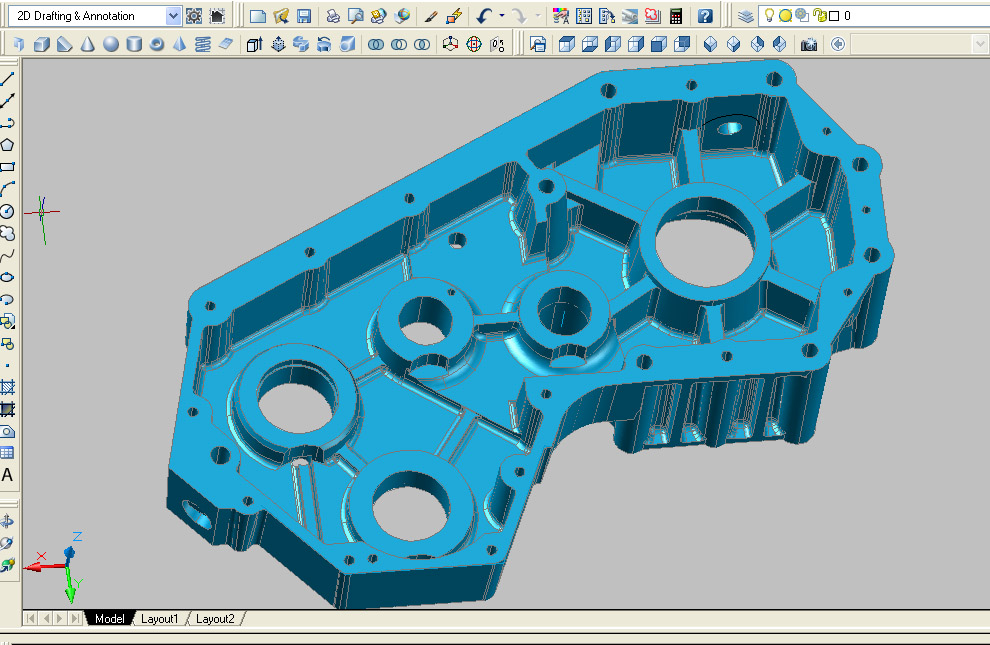Save the drawing with the floppy disk icon
Screen dimensions: 990x645
pos(303,16)
